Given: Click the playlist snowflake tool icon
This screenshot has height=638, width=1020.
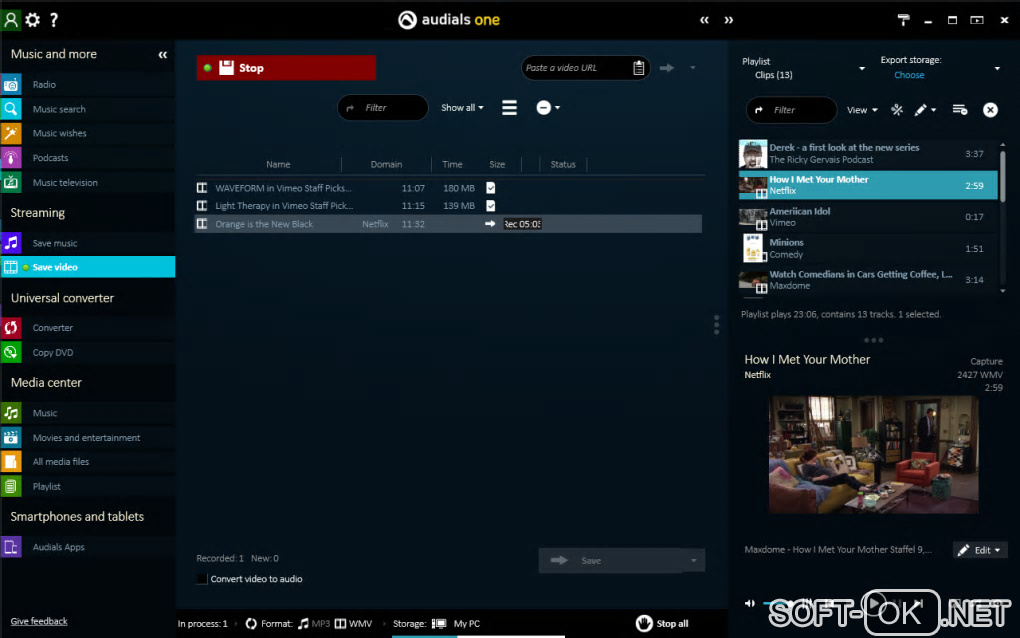Looking at the screenshot, I should click(897, 110).
